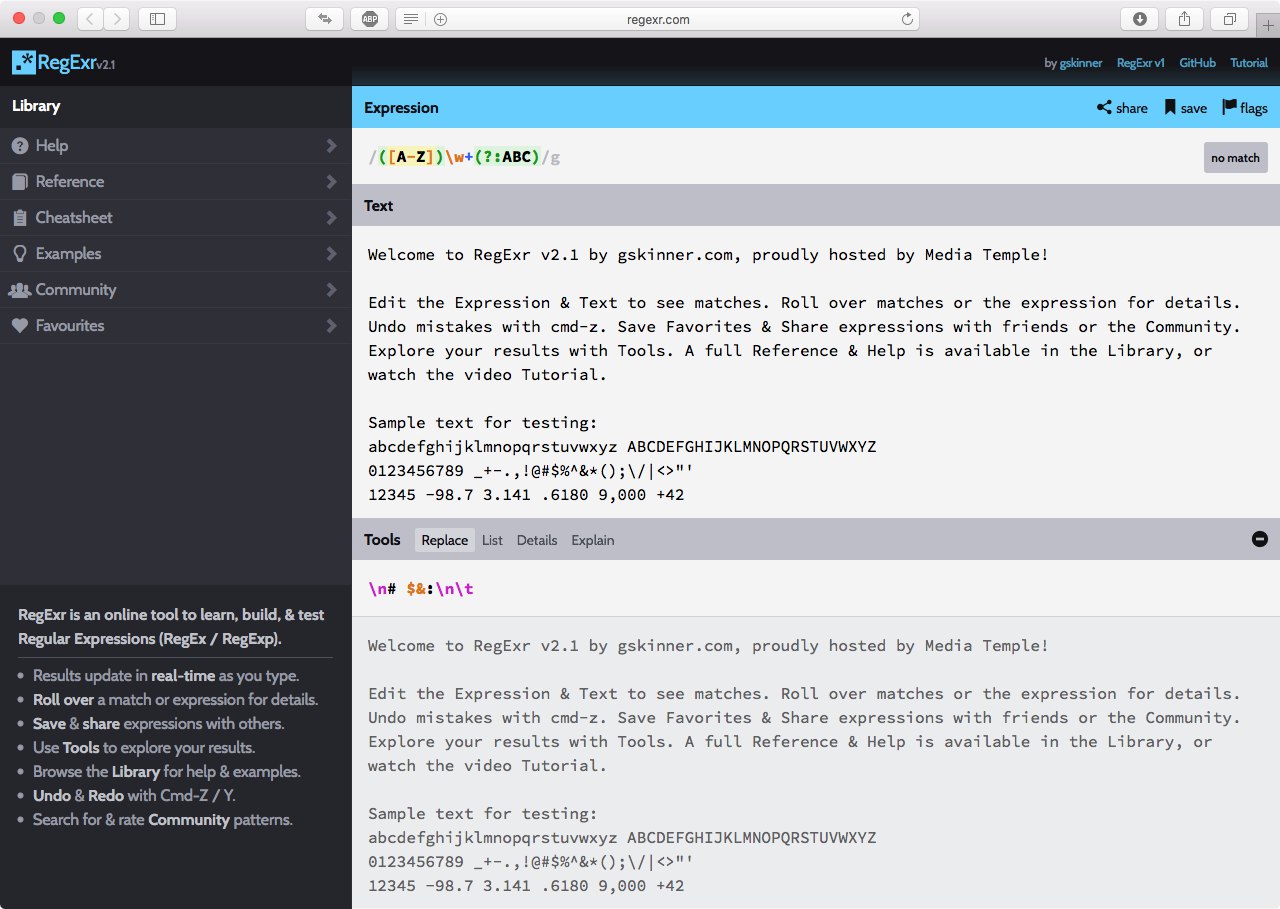The image size is (1280, 909).
Task: Click the AdBlock Plus toolbar icon
Action: point(369,18)
